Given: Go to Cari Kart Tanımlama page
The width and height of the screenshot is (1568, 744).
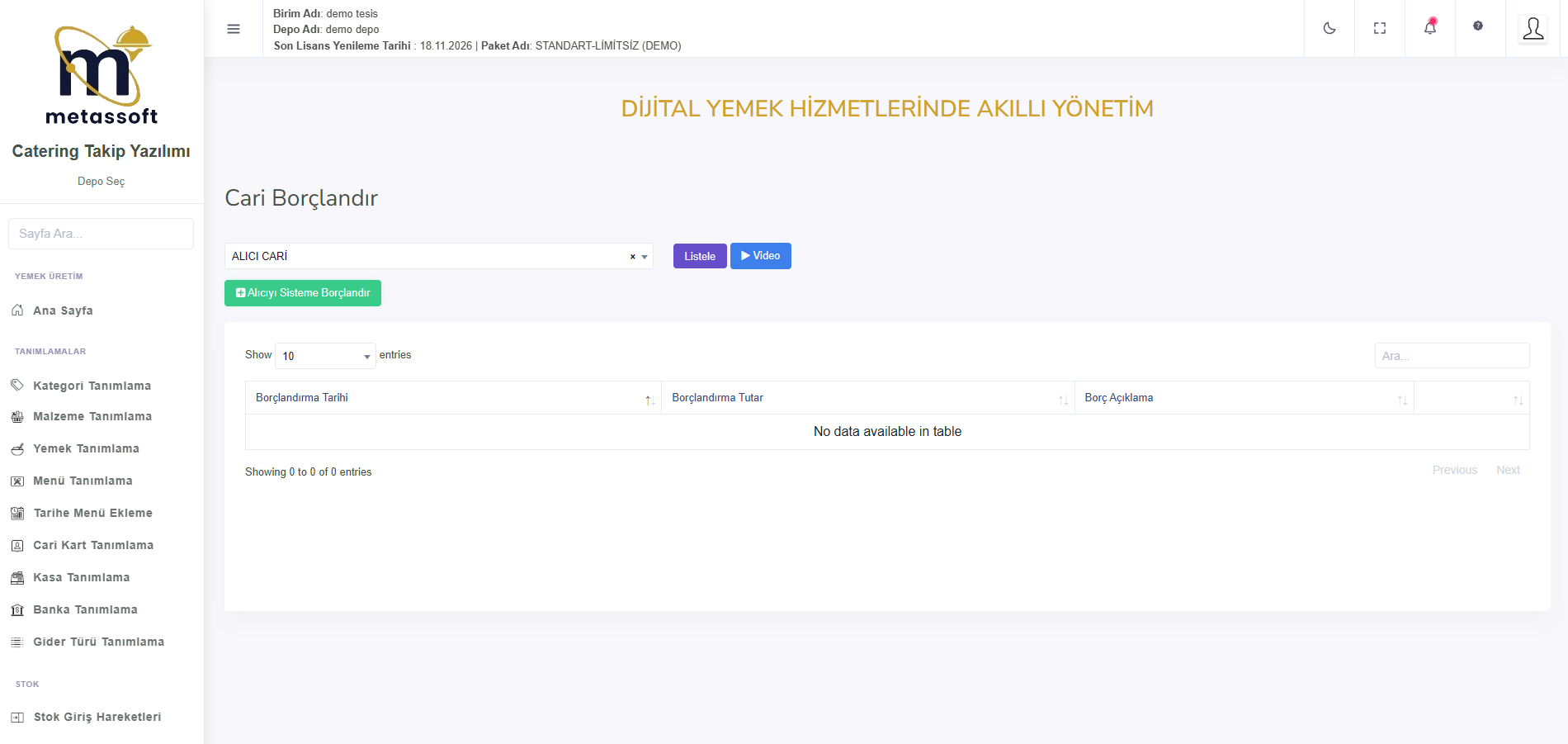Looking at the screenshot, I should point(93,545).
